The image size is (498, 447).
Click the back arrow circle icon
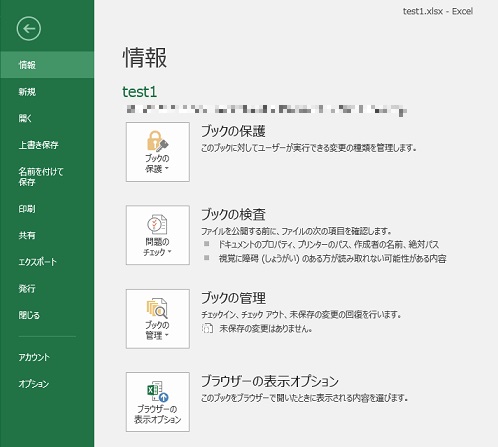29,29
